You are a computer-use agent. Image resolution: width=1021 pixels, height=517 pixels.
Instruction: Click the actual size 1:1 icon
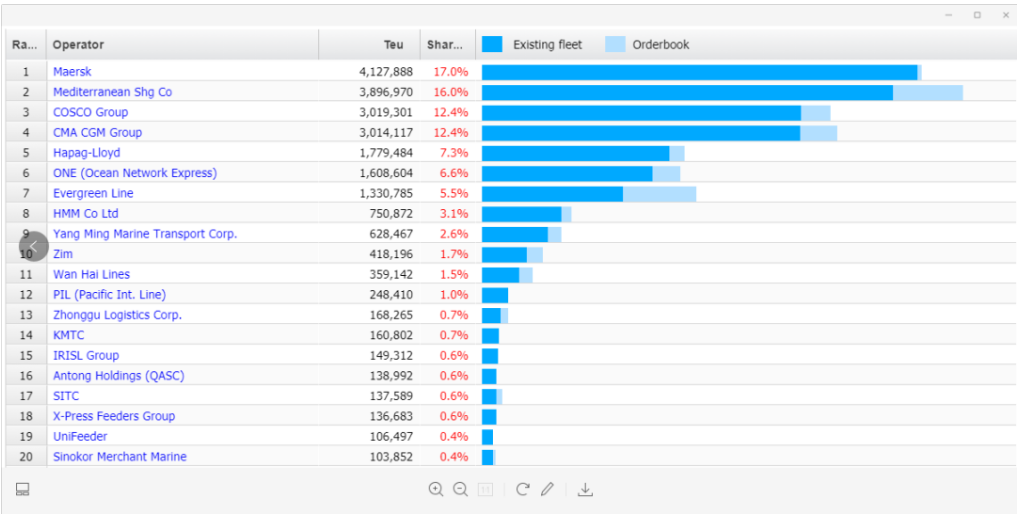pyautogui.click(x=485, y=490)
